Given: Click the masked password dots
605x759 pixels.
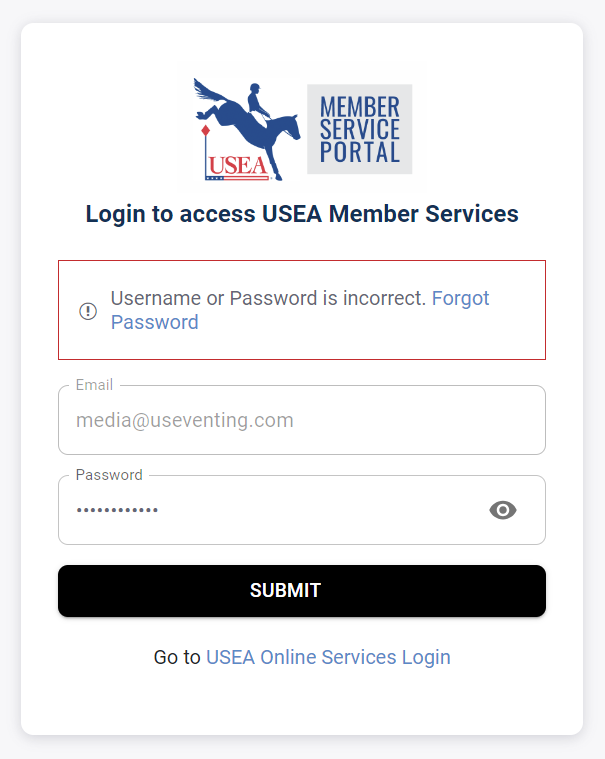Looking at the screenshot, I should pyautogui.click(x=117, y=510).
